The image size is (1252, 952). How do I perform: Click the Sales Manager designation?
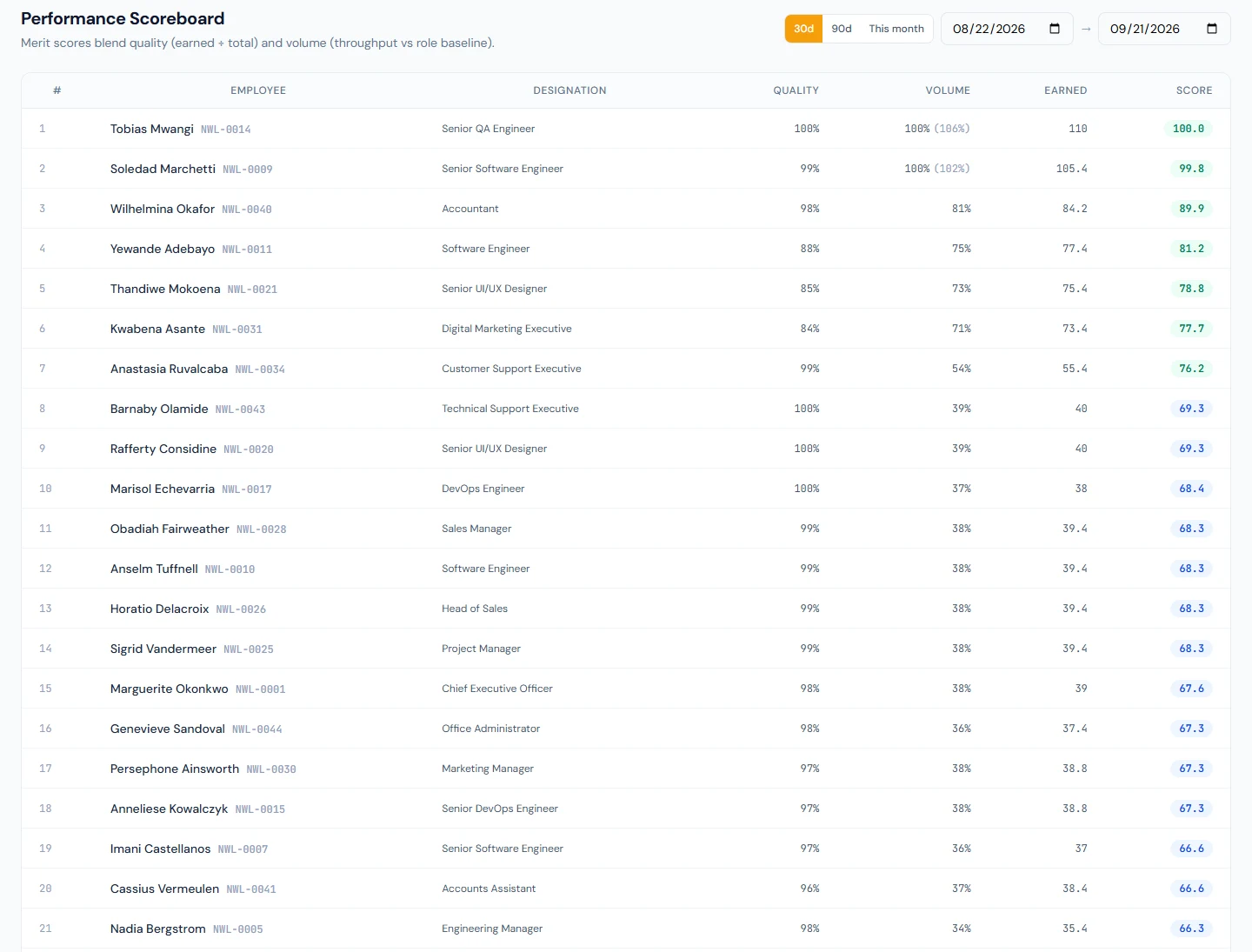[x=476, y=529]
